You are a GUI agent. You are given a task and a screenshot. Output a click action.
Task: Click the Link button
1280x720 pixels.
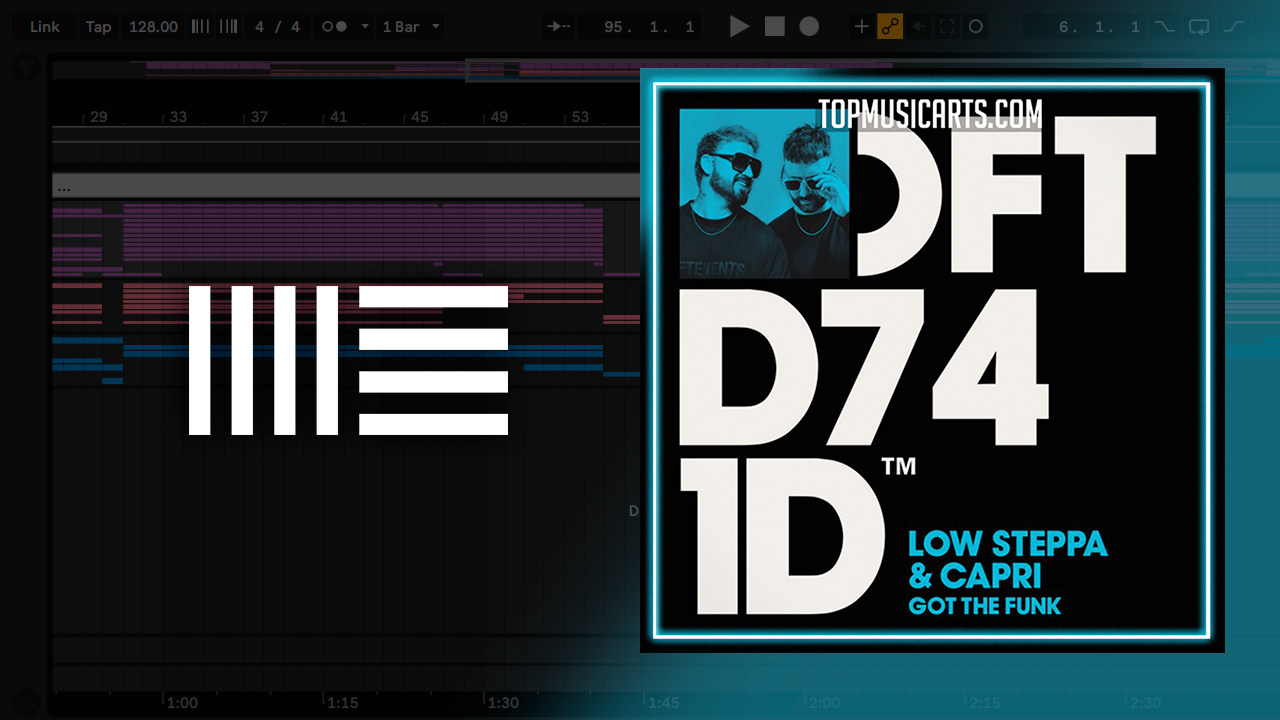[x=44, y=27]
